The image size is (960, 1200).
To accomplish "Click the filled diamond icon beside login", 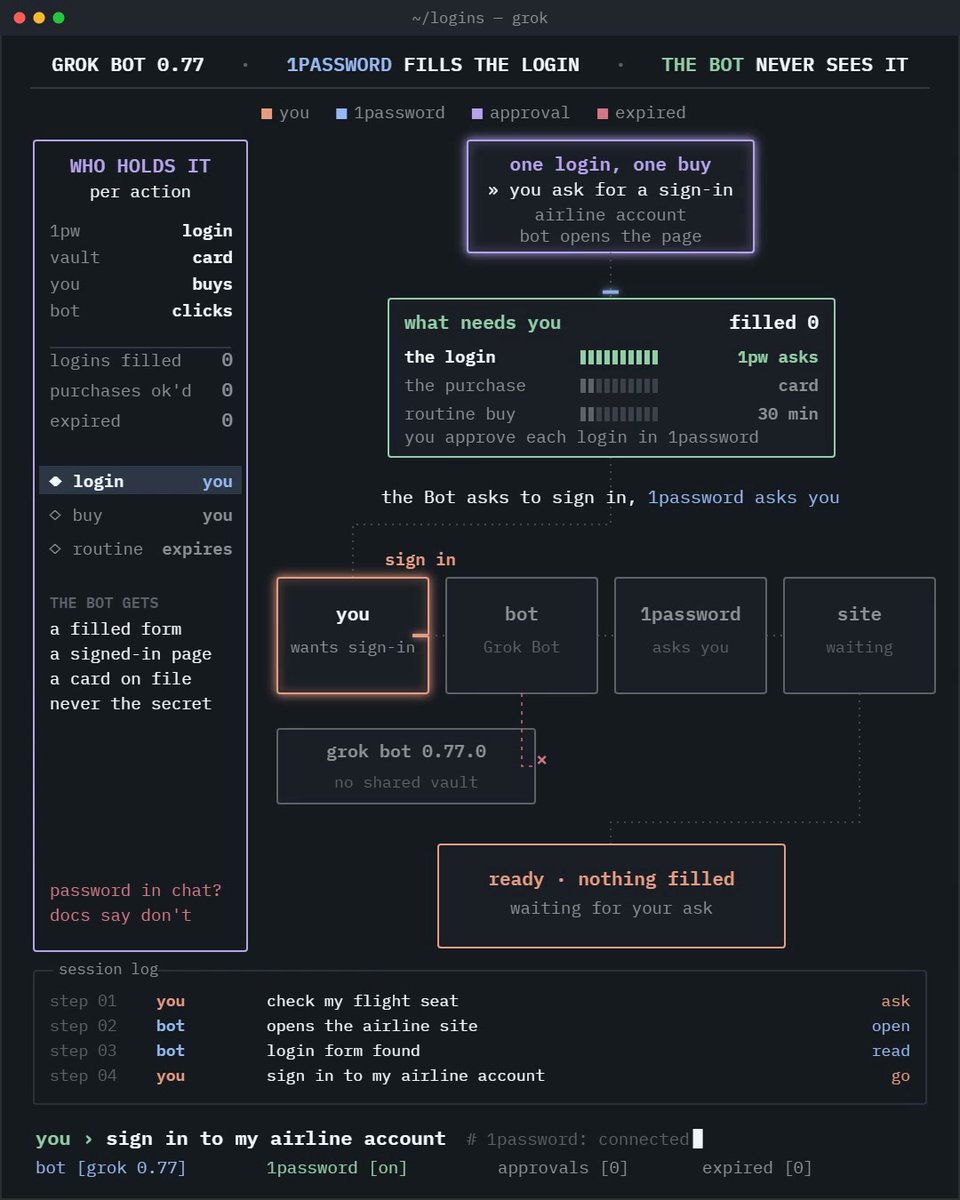I will tap(56, 481).
